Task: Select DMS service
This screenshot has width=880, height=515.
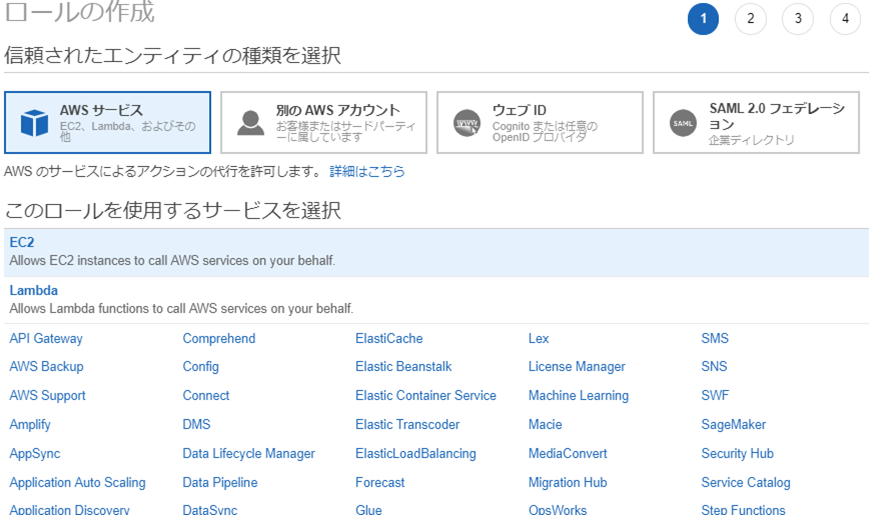Action: click(x=196, y=424)
